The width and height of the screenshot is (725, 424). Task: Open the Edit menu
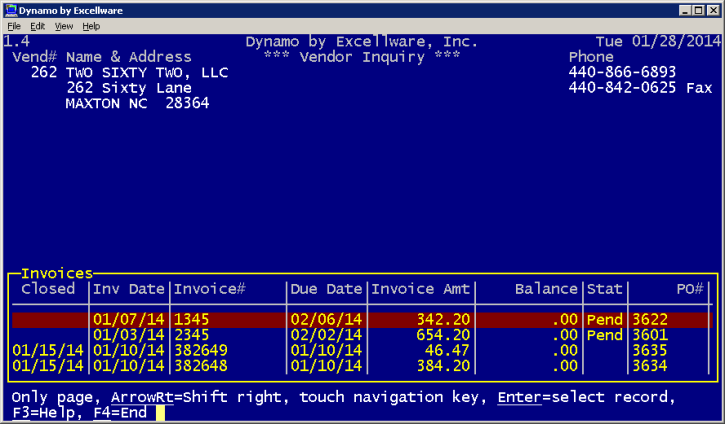coord(37,26)
